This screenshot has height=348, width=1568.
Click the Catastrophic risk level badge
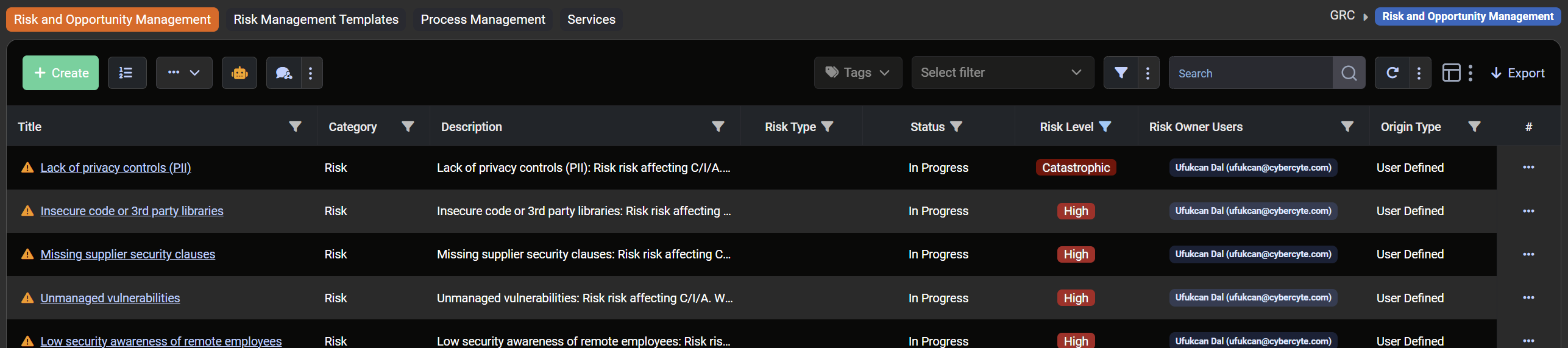point(1076,168)
